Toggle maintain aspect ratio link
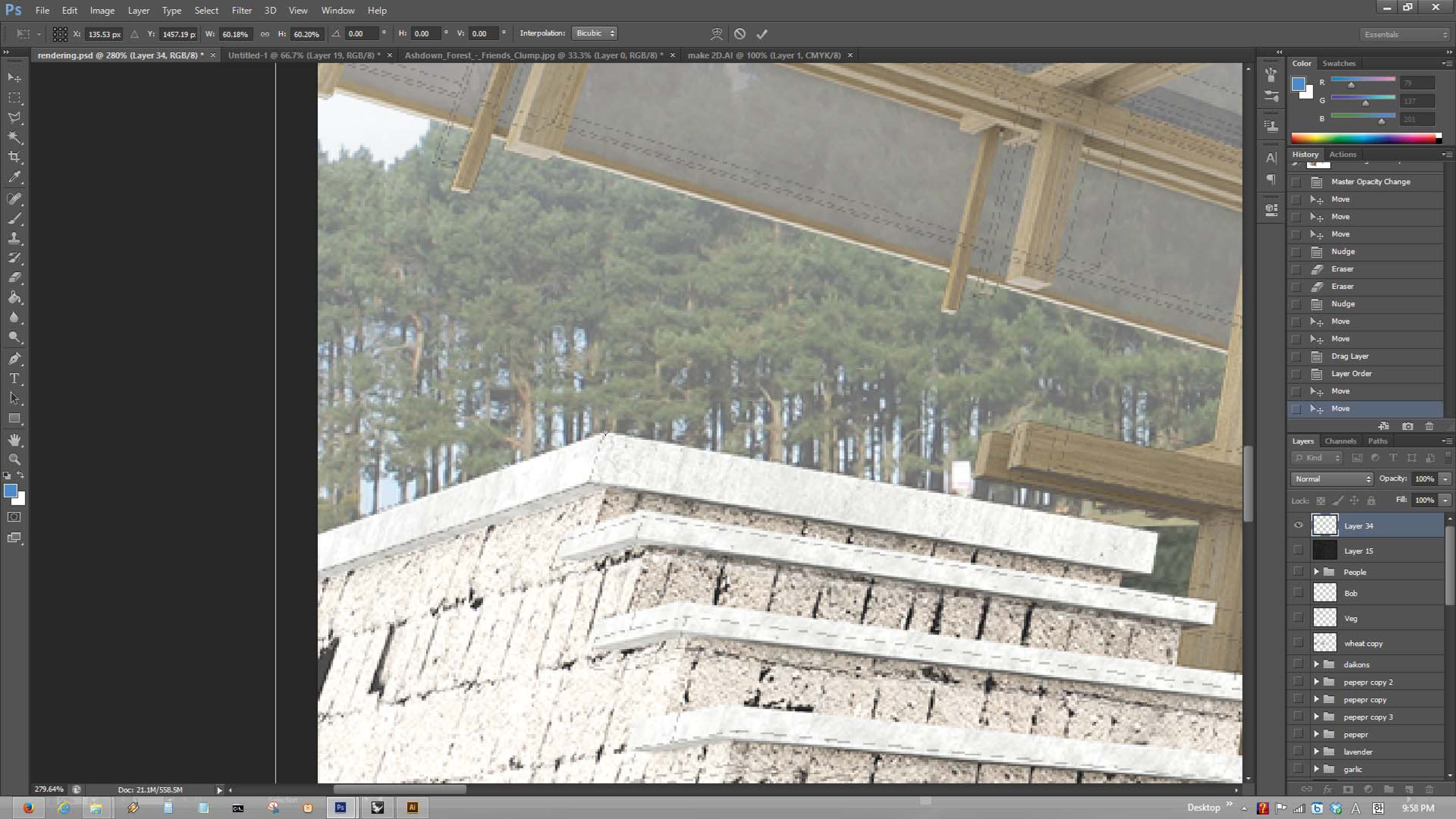The width and height of the screenshot is (1456, 819). (x=265, y=34)
